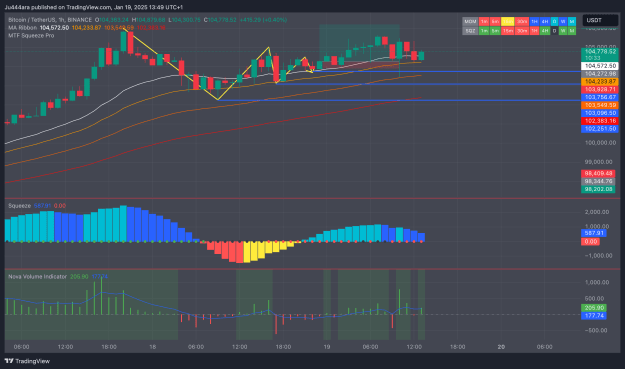625x369 pixels.
Task: Click the red 103,928.71 price label
Action: tap(600, 89)
